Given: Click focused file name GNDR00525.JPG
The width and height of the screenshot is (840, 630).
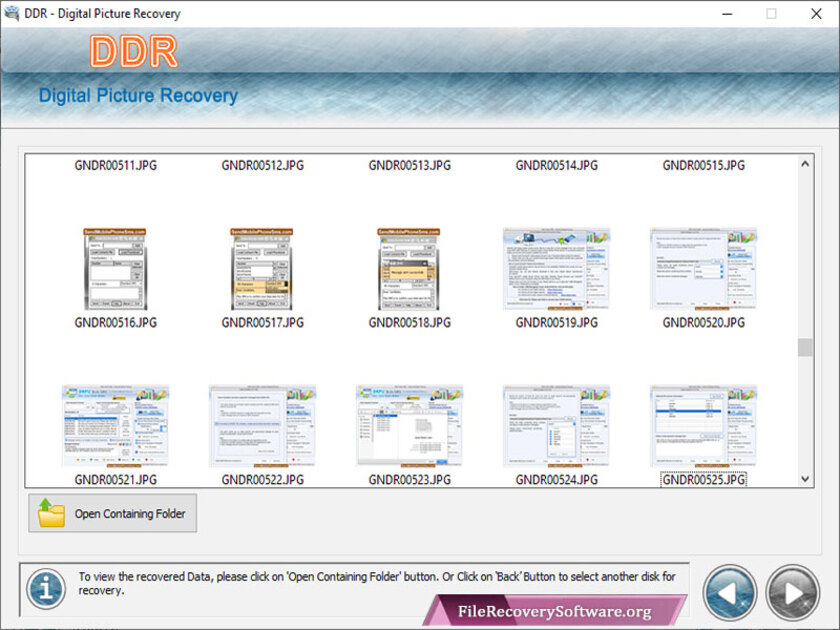Looking at the screenshot, I should [x=703, y=479].
